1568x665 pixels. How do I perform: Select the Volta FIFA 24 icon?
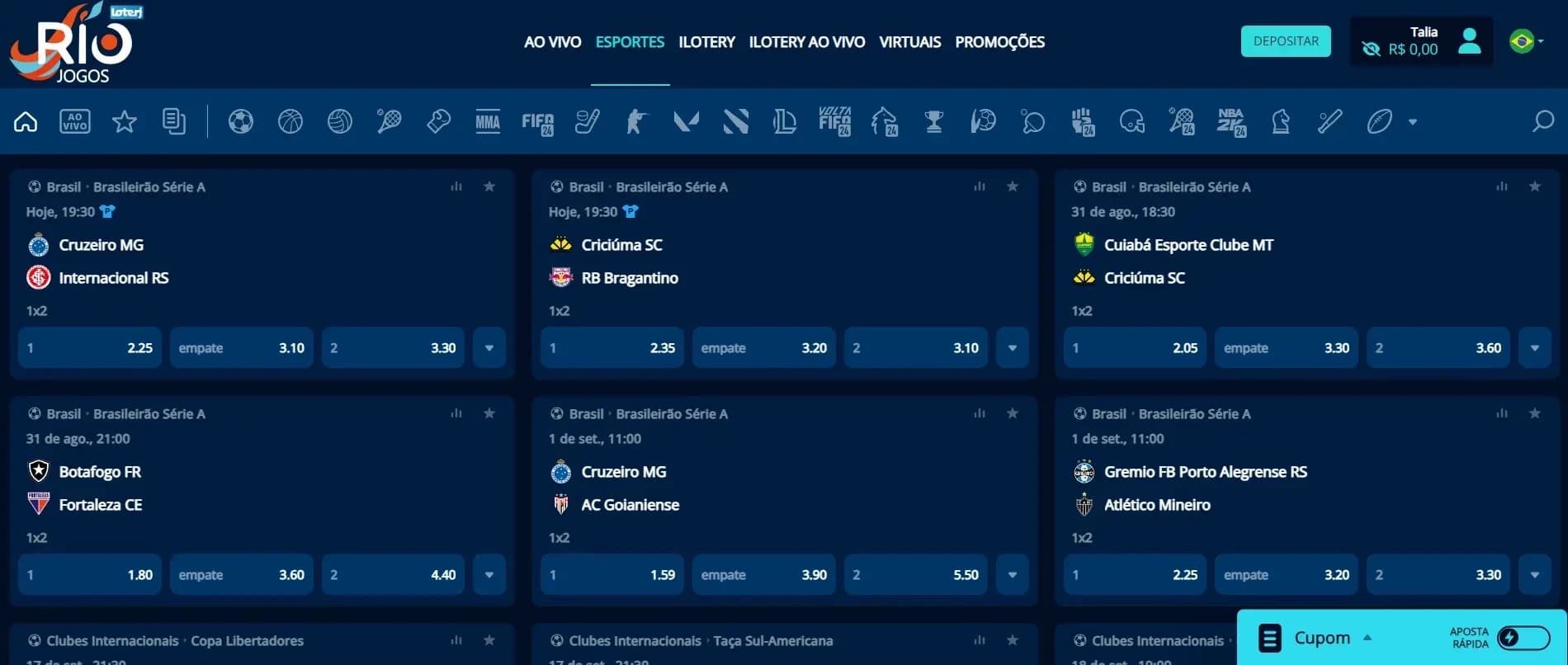(834, 121)
